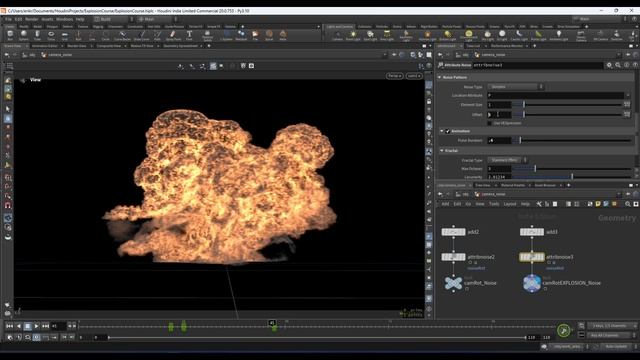The height and width of the screenshot is (360, 640).
Task: Select the Torus shelf tool
Action: coord(51,36)
